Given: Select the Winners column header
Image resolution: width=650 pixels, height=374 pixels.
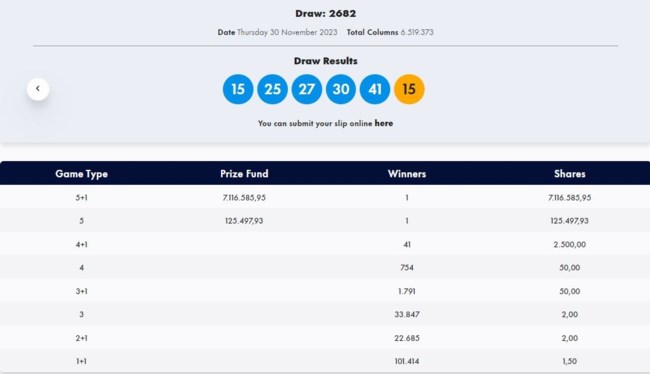Looking at the screenshot, I should 407,174.
